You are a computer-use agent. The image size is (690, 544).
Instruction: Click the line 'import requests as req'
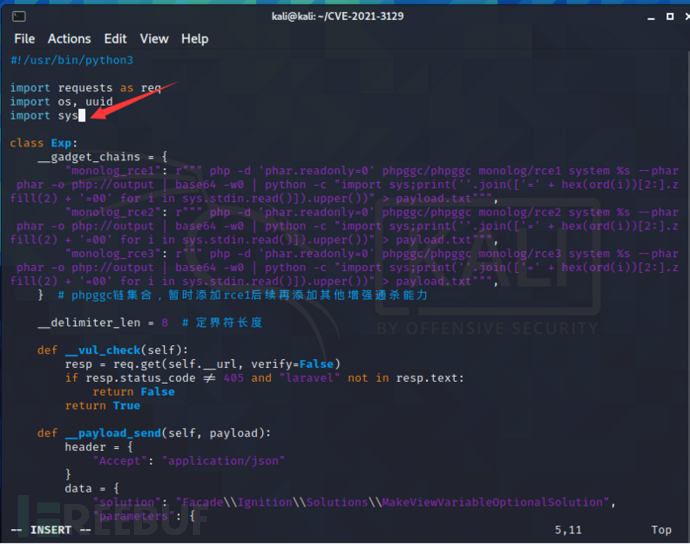(x=86, y=88)
